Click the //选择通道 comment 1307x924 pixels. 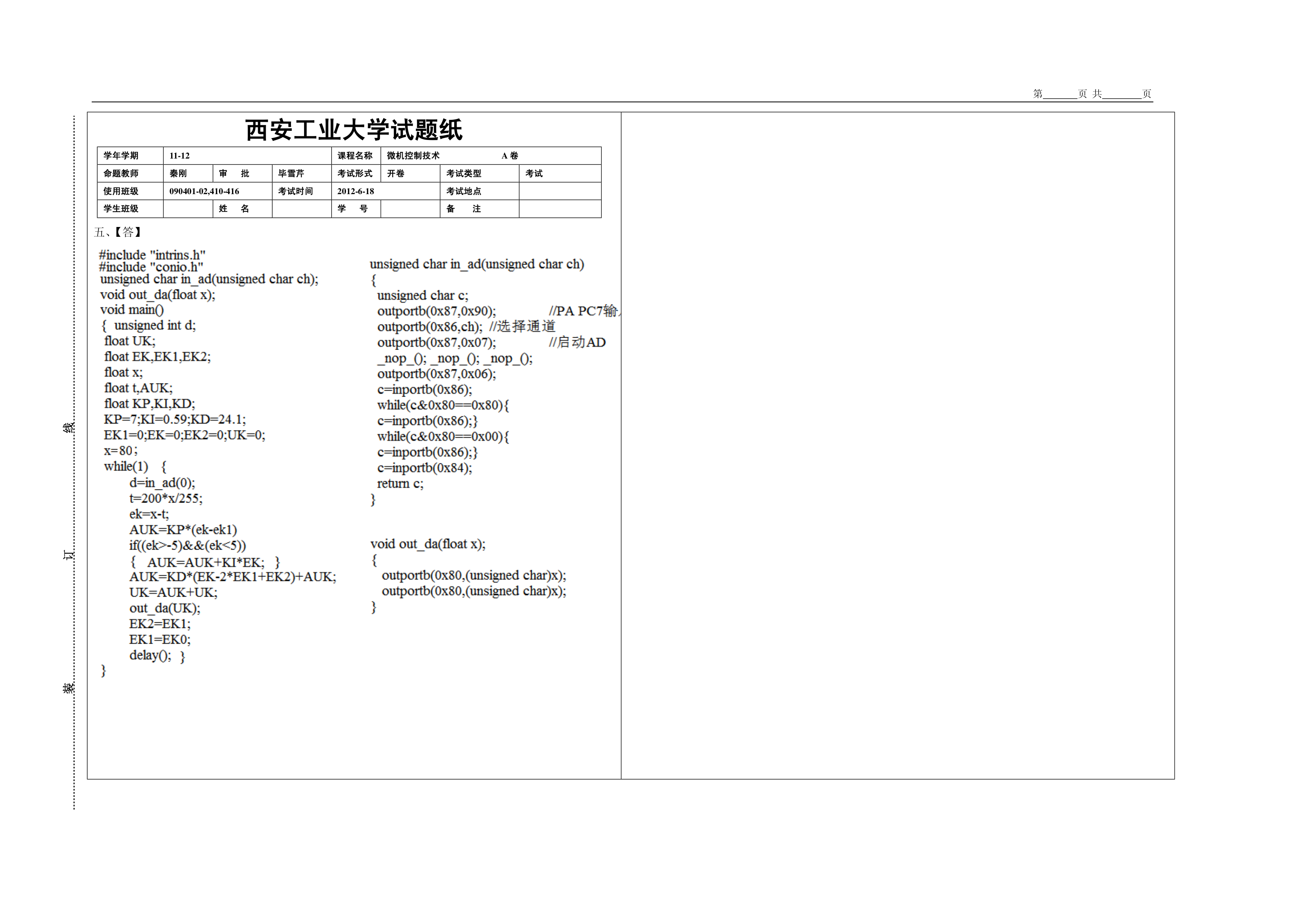click(x=523, y=326)
